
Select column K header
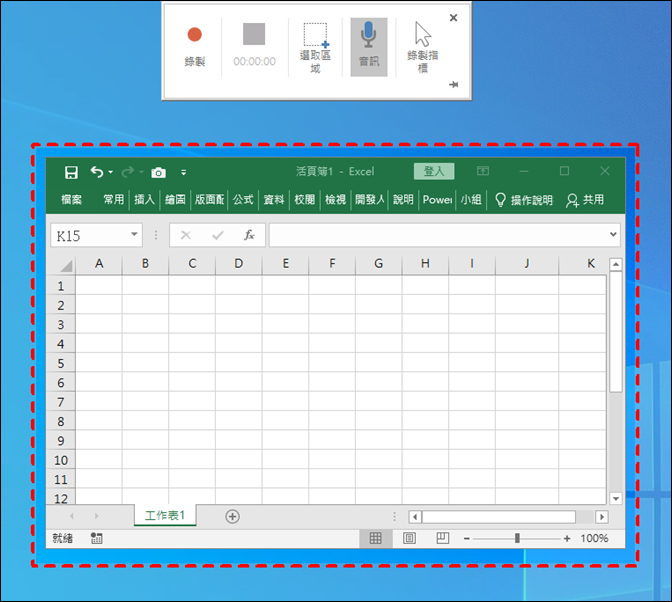click(x=583, y=264)
